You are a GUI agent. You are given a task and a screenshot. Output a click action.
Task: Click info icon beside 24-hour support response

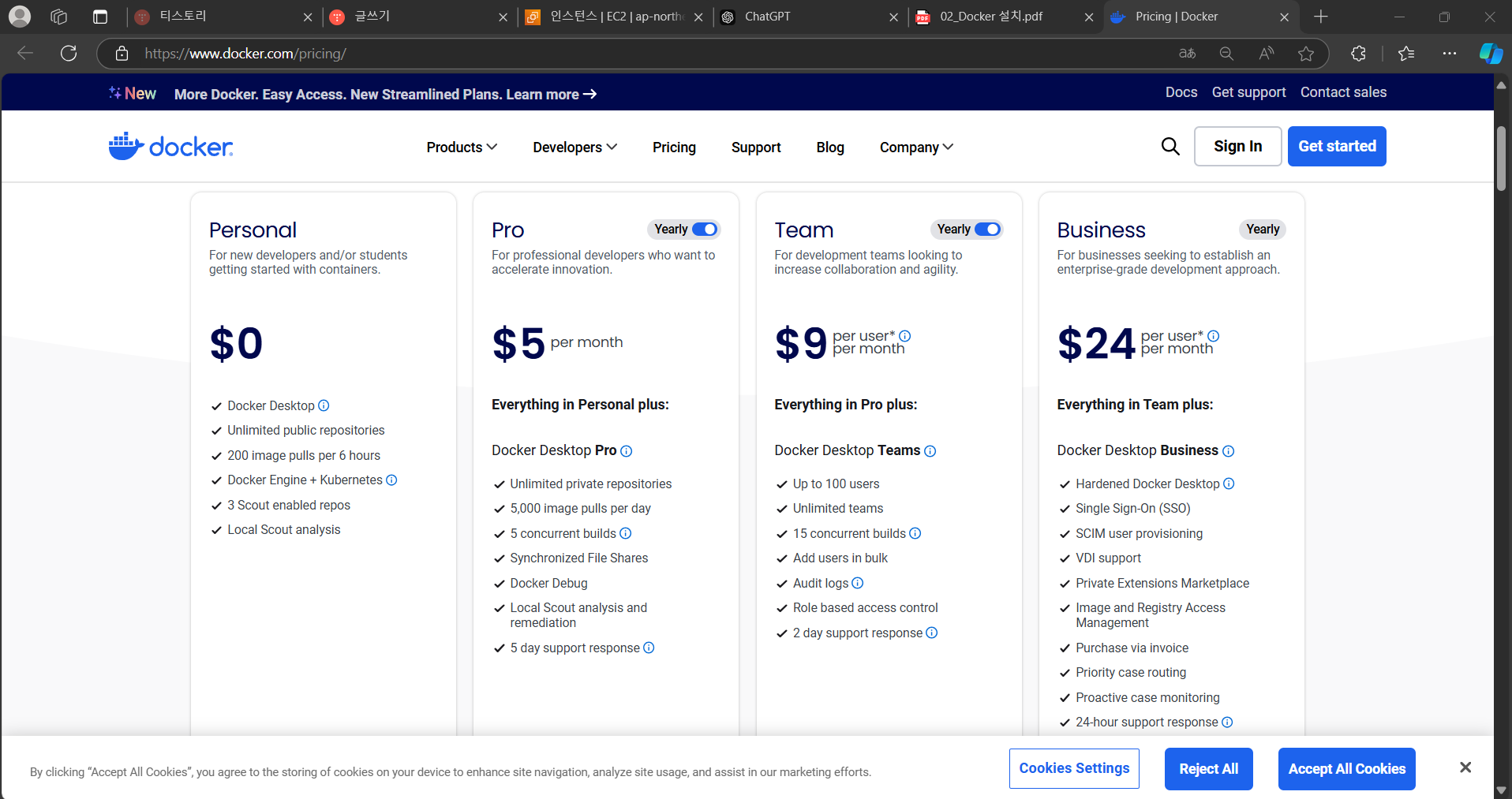(1227, 722)
